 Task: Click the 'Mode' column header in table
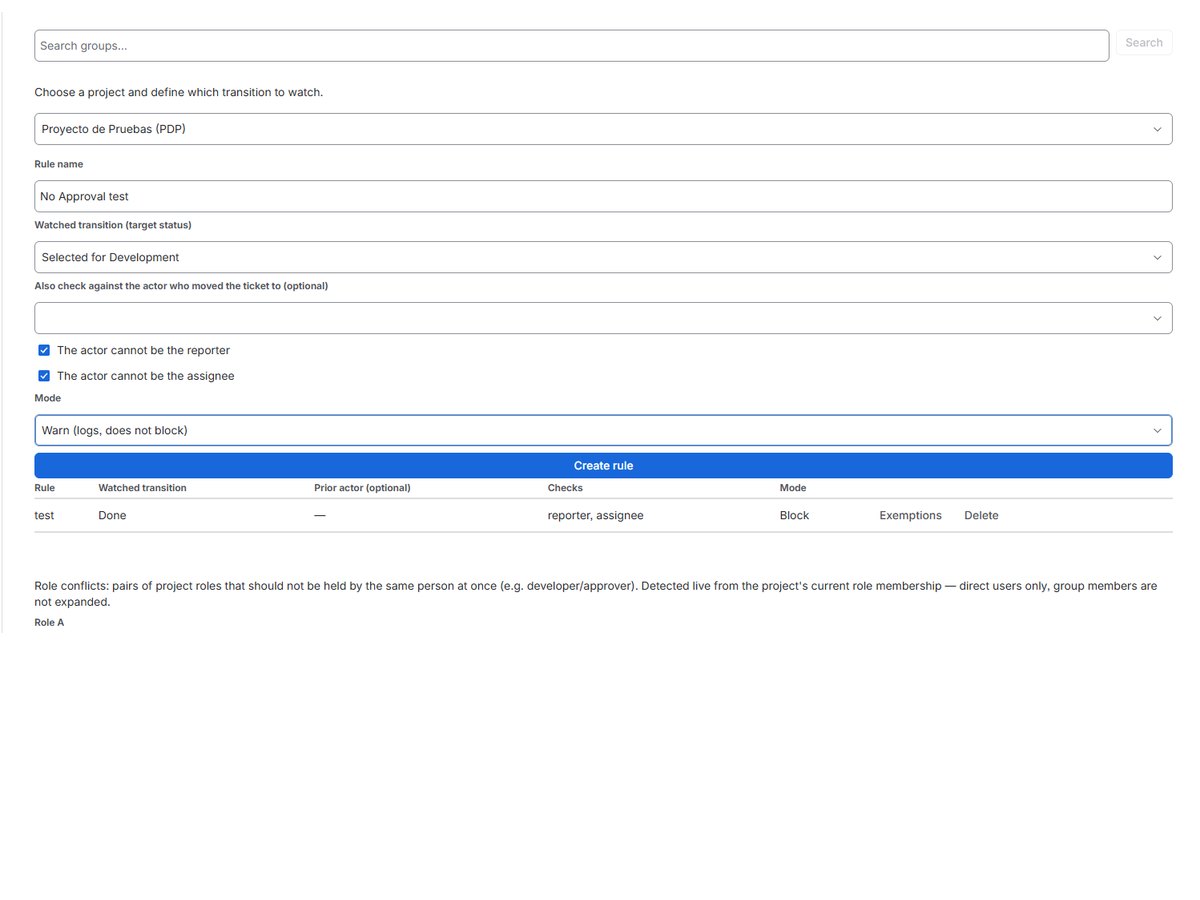click(793, 488)
